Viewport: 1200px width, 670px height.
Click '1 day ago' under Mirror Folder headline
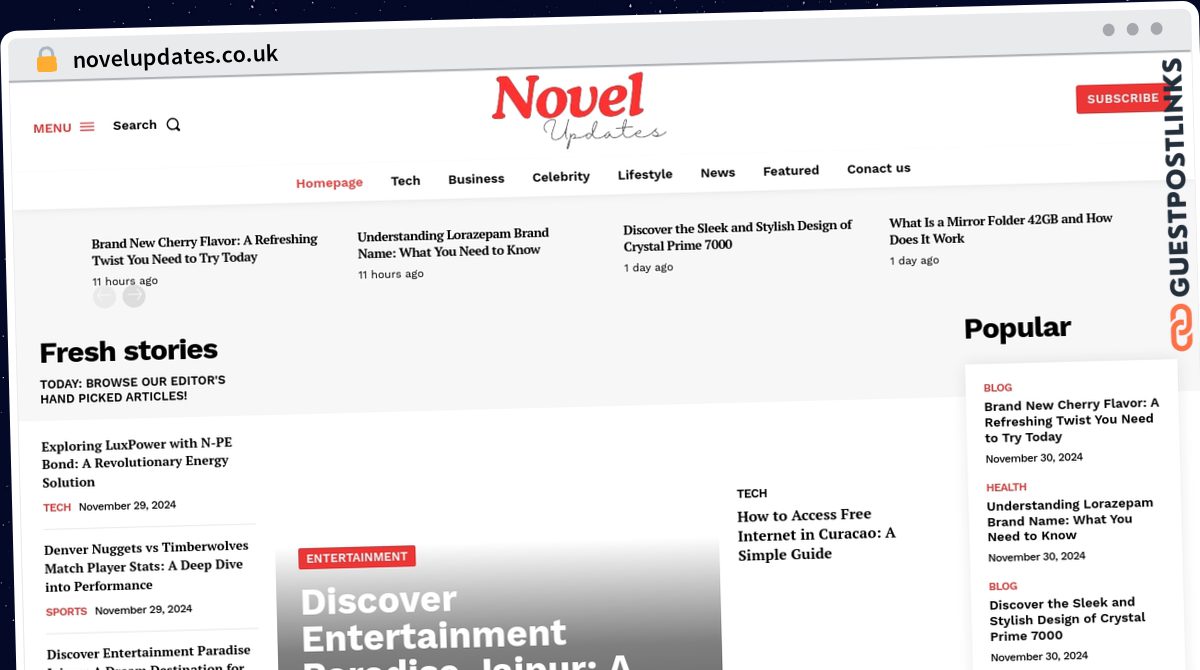point(915,261)
